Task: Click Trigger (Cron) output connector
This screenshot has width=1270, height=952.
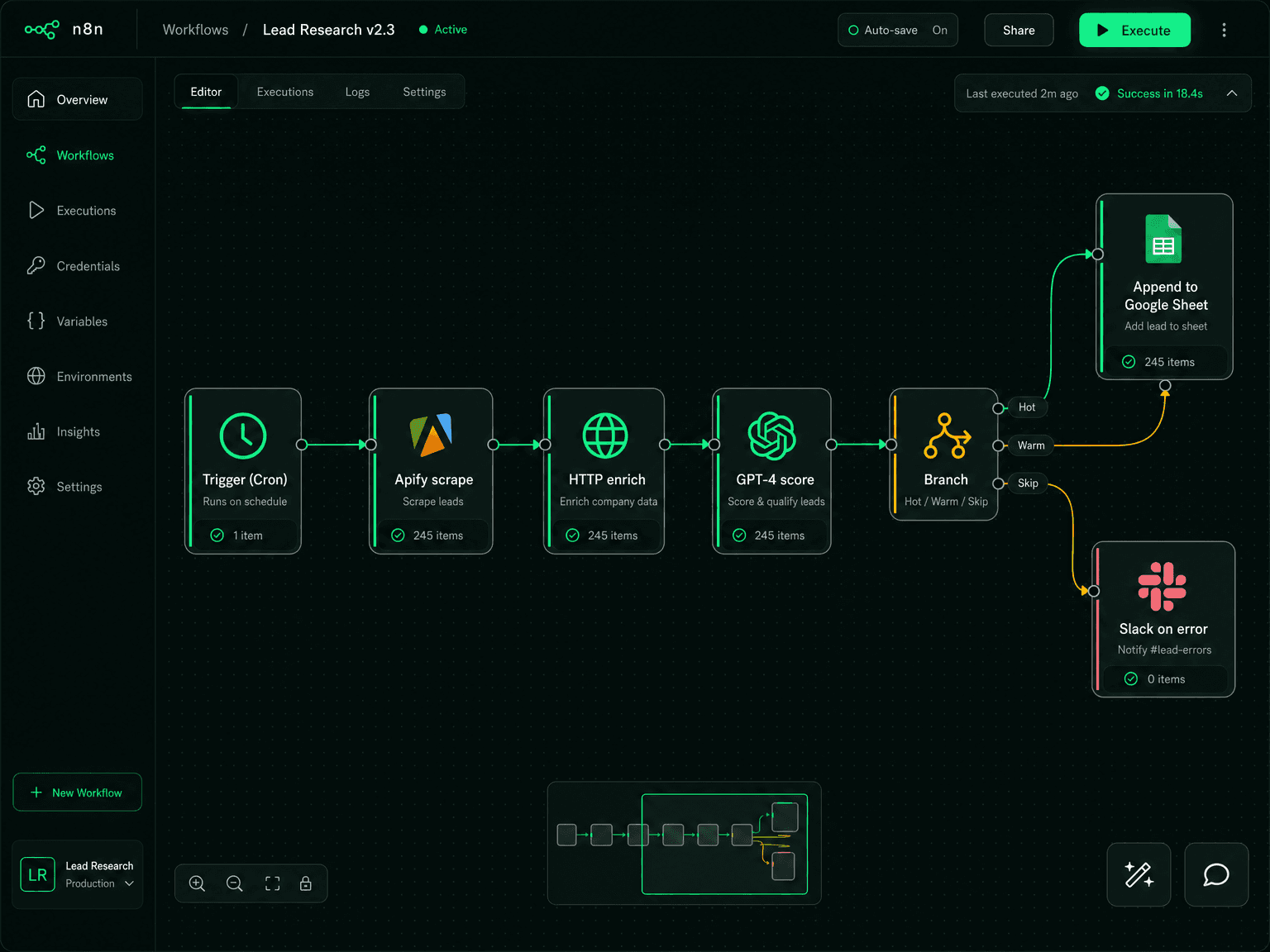Action: (302, 445)
